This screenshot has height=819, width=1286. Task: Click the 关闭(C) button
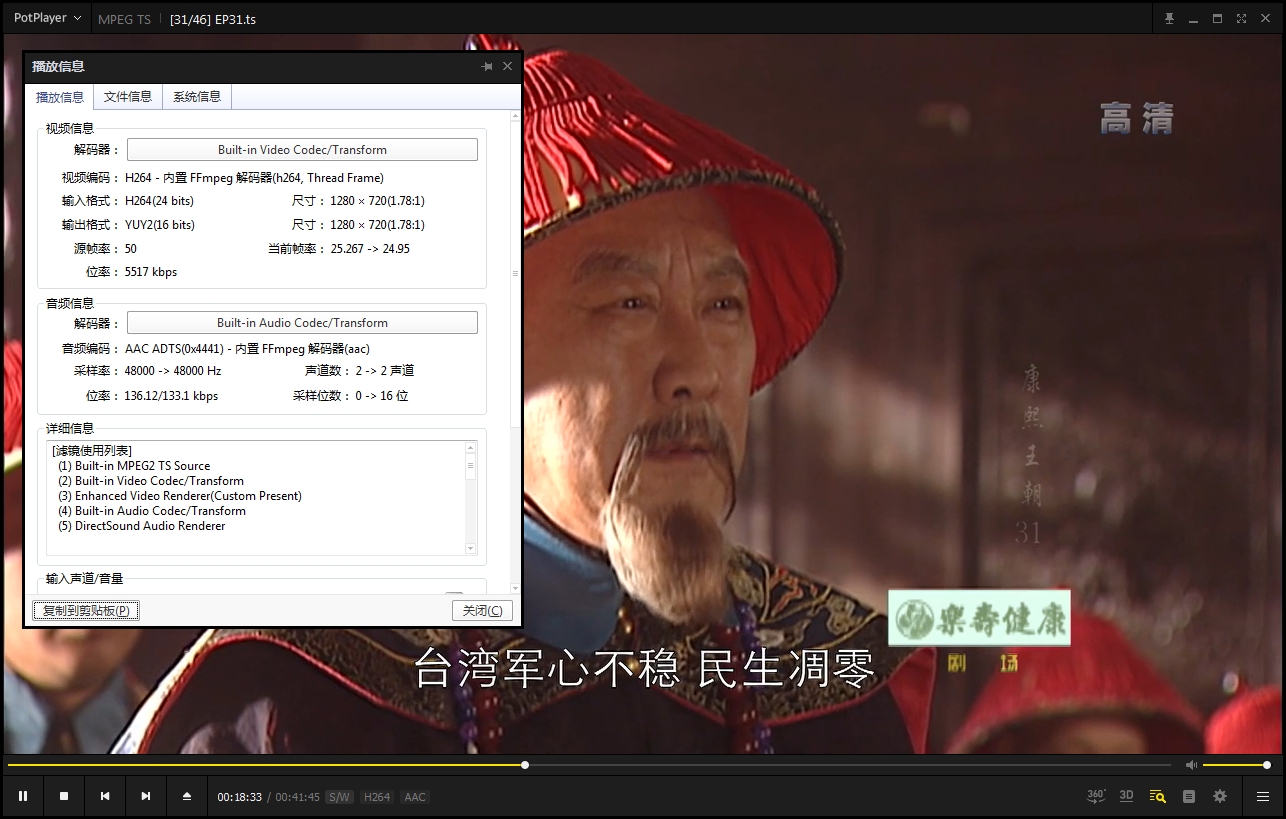[x=483, y=610]
